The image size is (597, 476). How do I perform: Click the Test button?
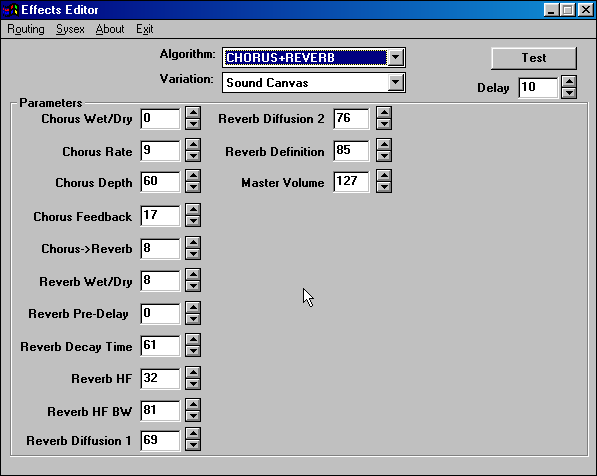pos(534,58)
